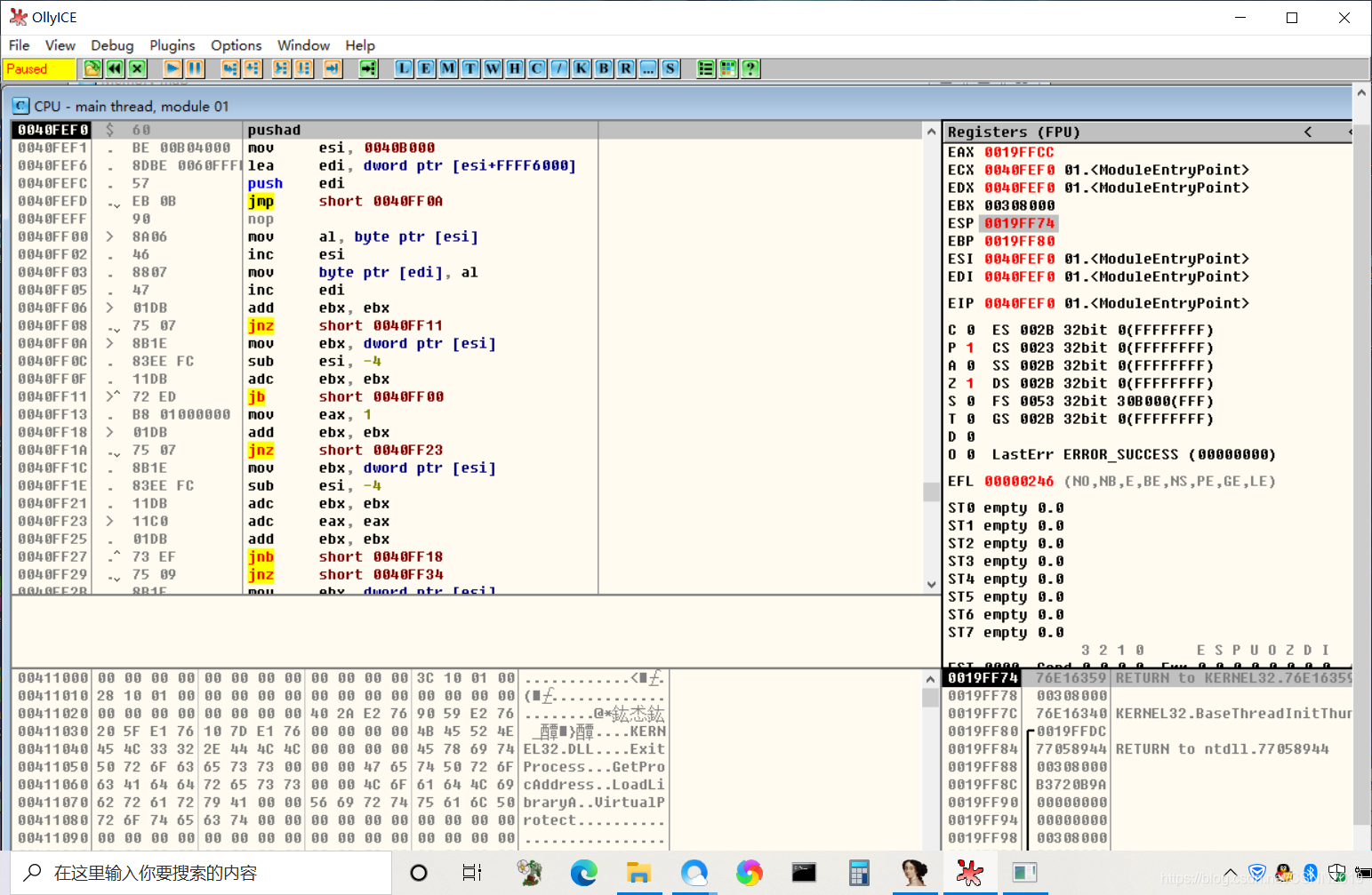Click the green Go to address icon
Viewport: 1372px width, 895px height.
(368, 68)
